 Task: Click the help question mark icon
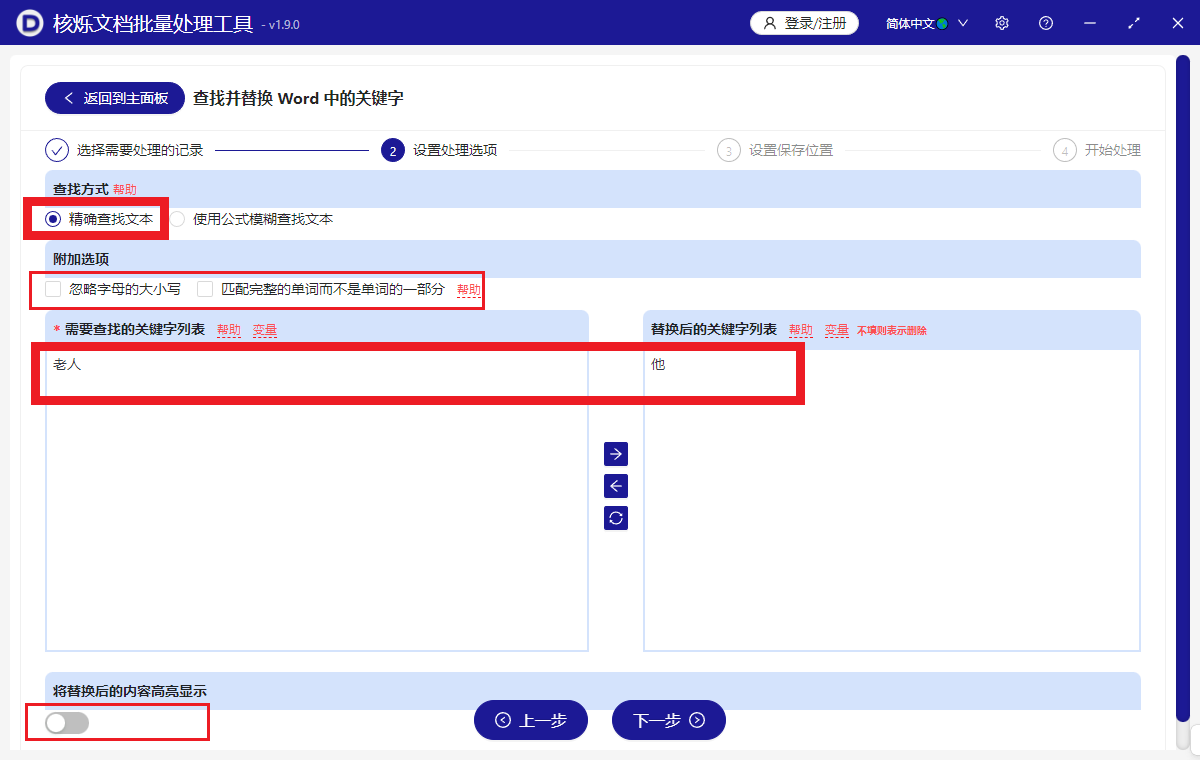[x=1045, y=22]
